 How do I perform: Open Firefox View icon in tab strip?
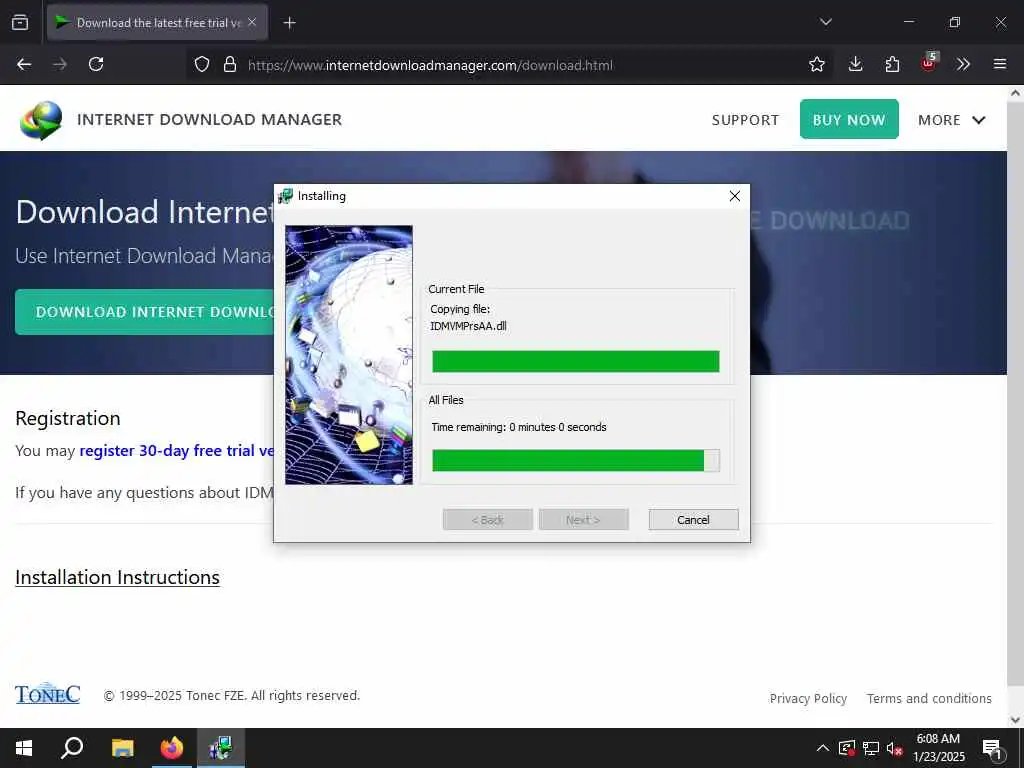20,22
